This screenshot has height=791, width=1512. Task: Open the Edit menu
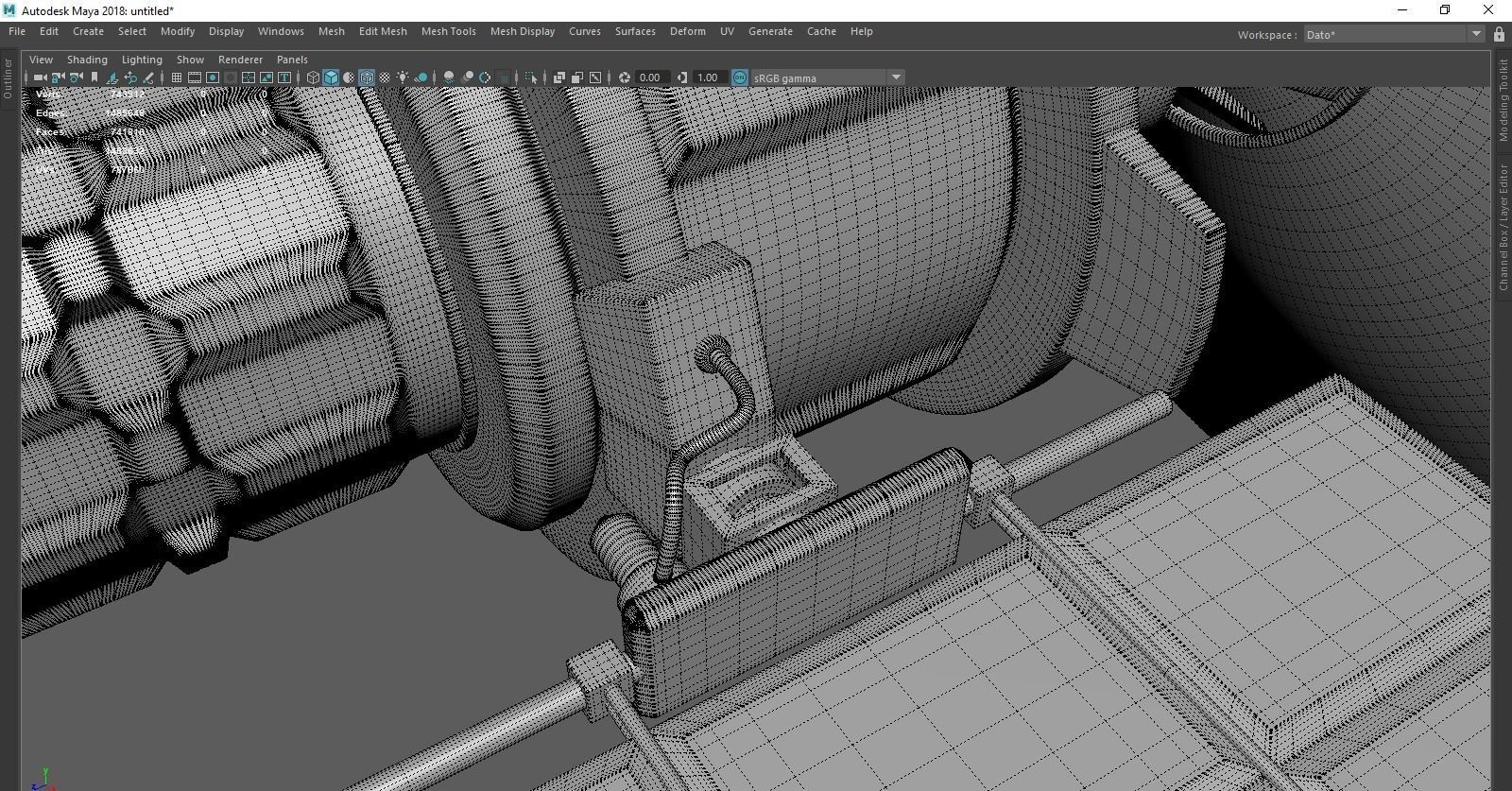(x=49, y=31)
